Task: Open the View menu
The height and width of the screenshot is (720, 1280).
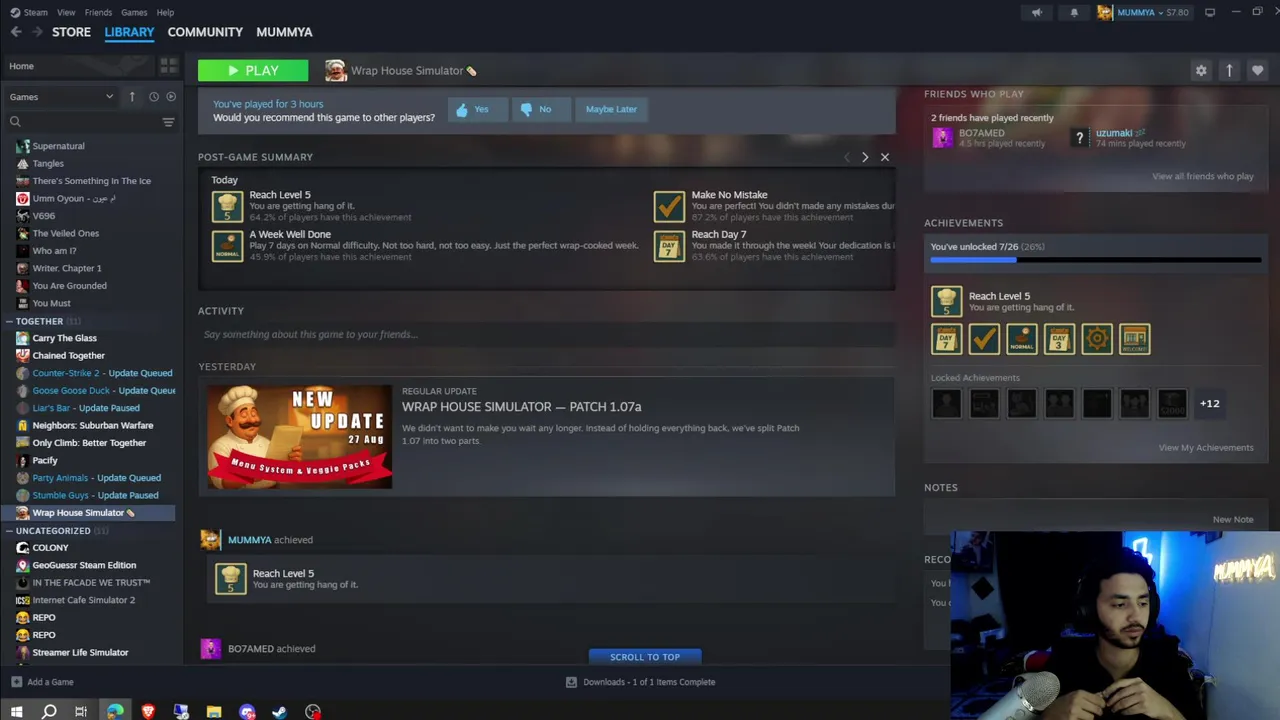Action: point(66,12)
